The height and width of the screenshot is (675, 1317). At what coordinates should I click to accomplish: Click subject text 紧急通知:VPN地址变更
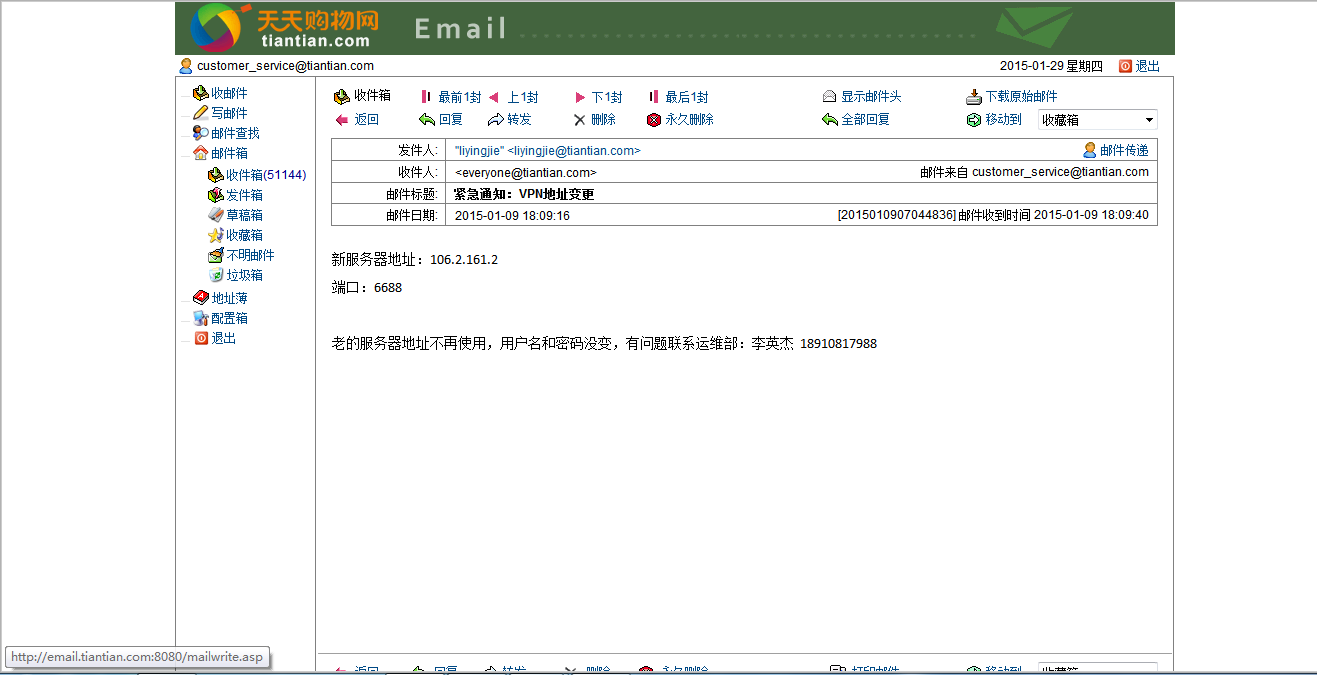[x=524, y=194]
